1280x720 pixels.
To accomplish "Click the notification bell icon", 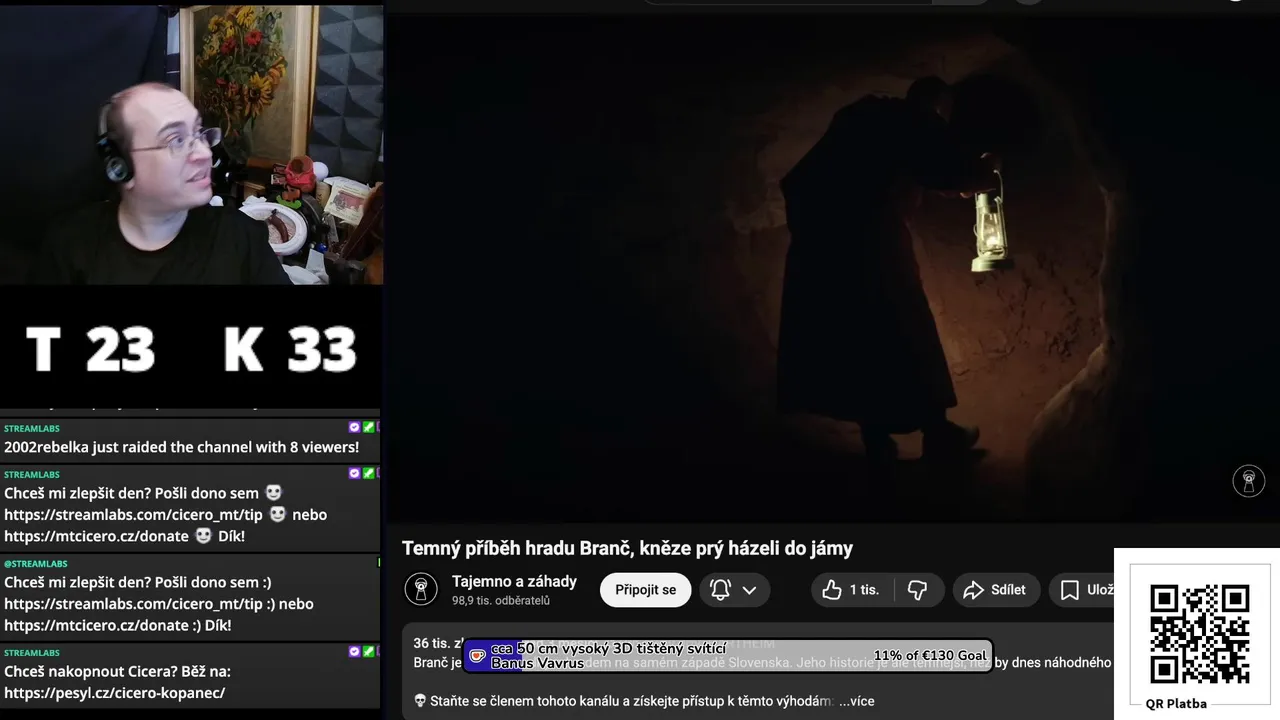I will tap(720, 590).
